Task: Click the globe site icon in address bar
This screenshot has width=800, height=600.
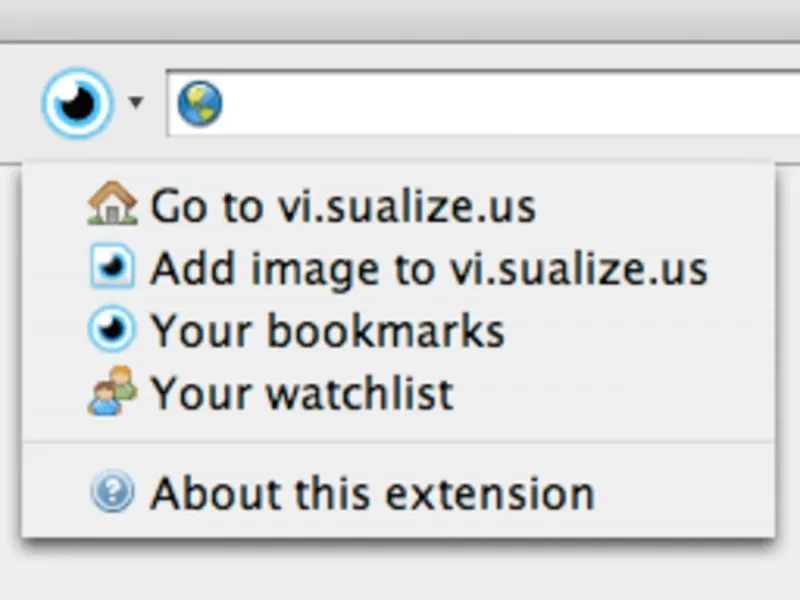Action: point(200,103)
